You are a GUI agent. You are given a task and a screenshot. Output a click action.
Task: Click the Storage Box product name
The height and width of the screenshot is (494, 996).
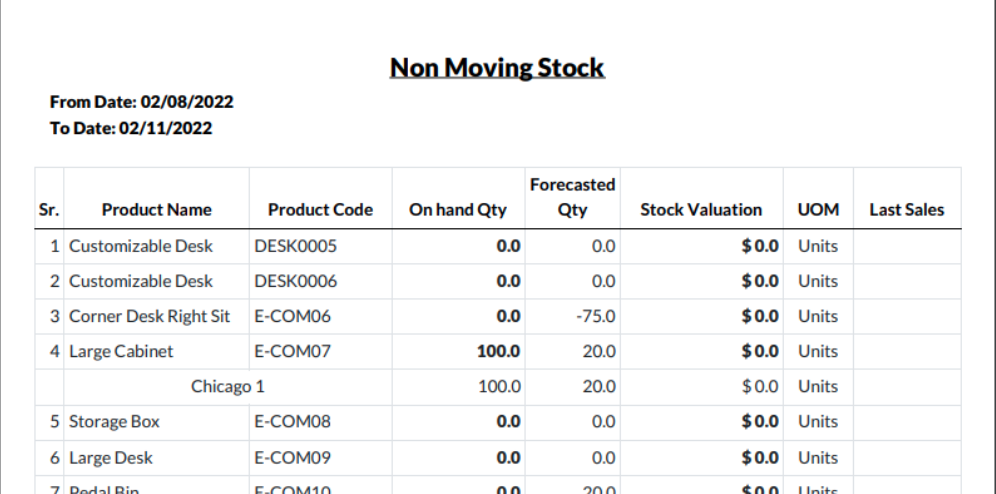click(113, 422)
